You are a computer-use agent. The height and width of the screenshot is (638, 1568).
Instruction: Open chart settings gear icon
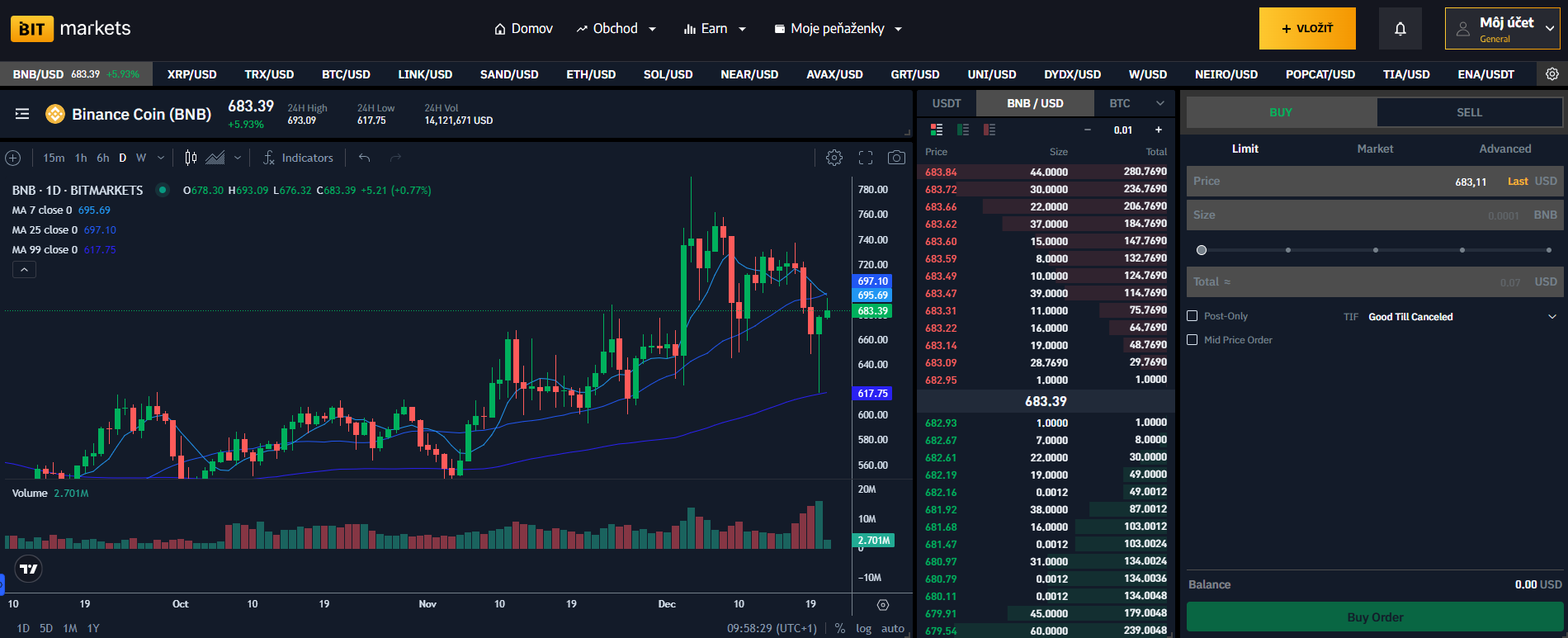click(834, 158)
